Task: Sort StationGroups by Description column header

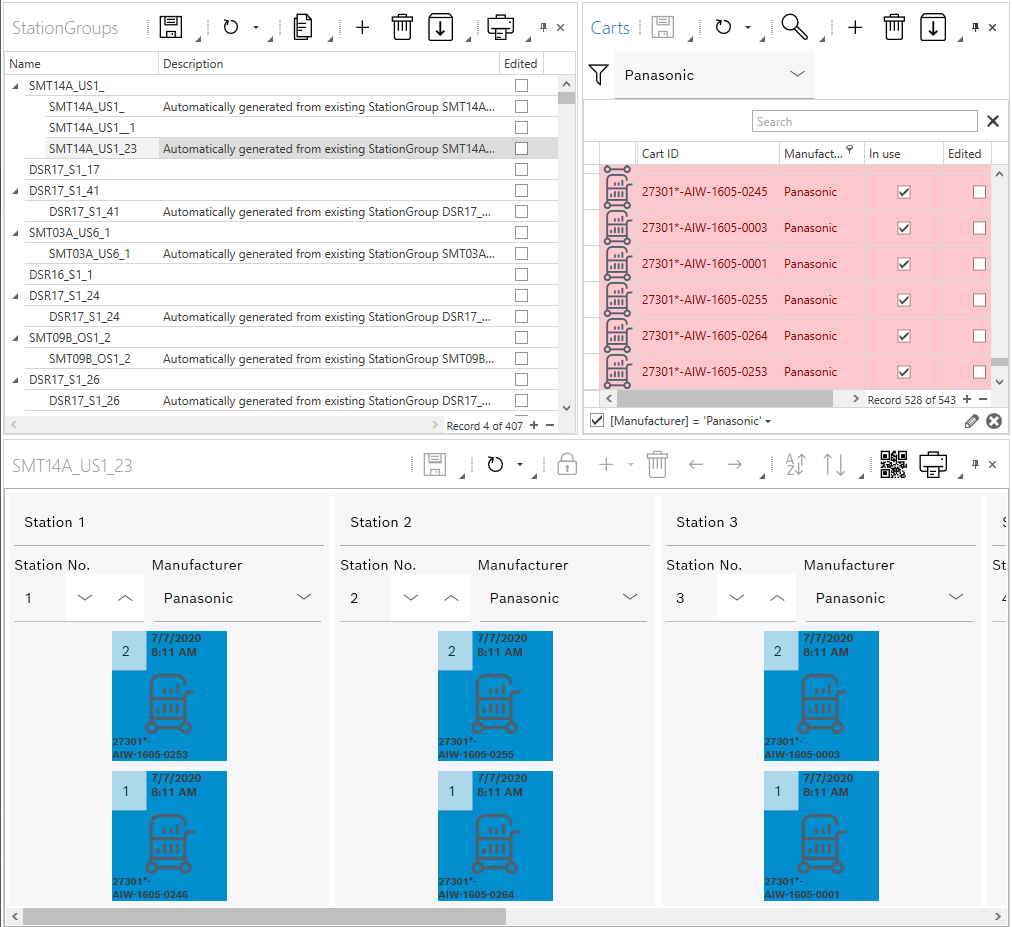Action: [329, 63]
